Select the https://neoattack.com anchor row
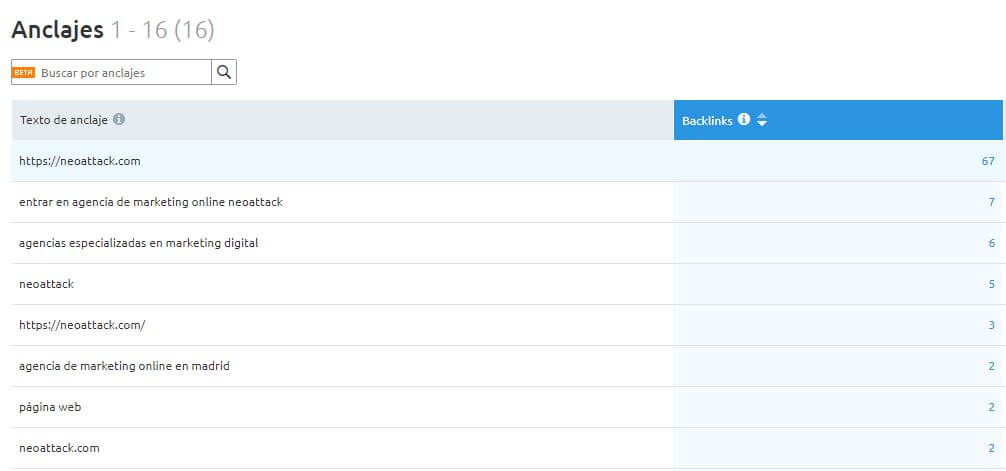Screen dimensions: 1006x471 point(80,161)
